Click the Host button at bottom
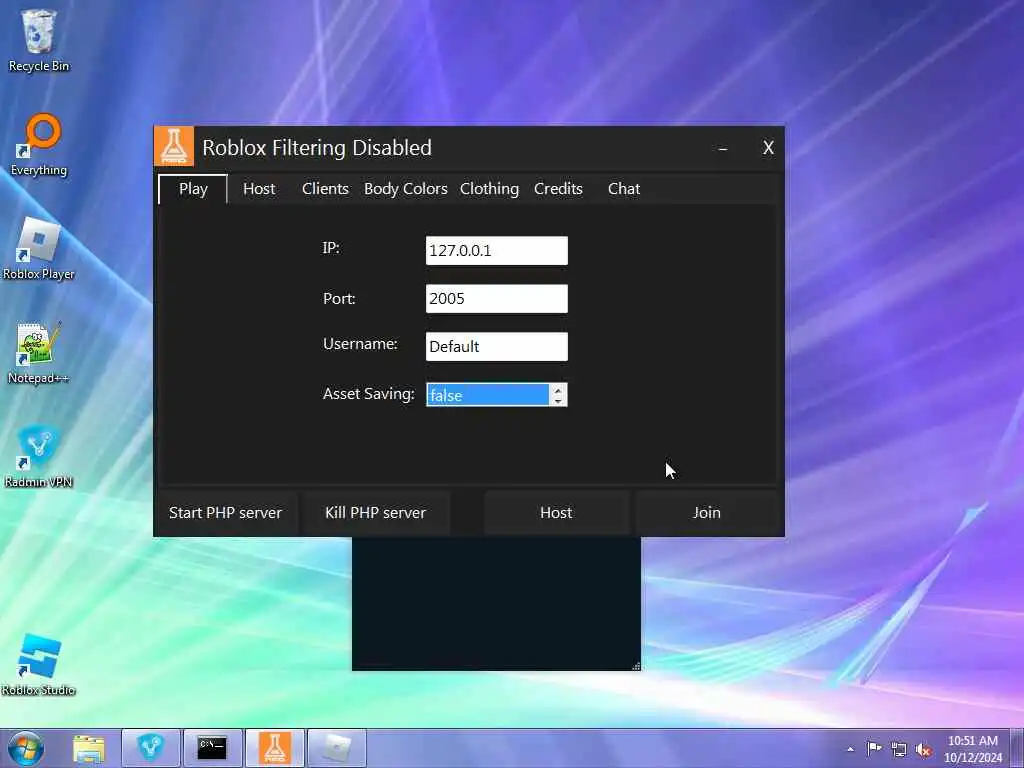 (556, 513)
